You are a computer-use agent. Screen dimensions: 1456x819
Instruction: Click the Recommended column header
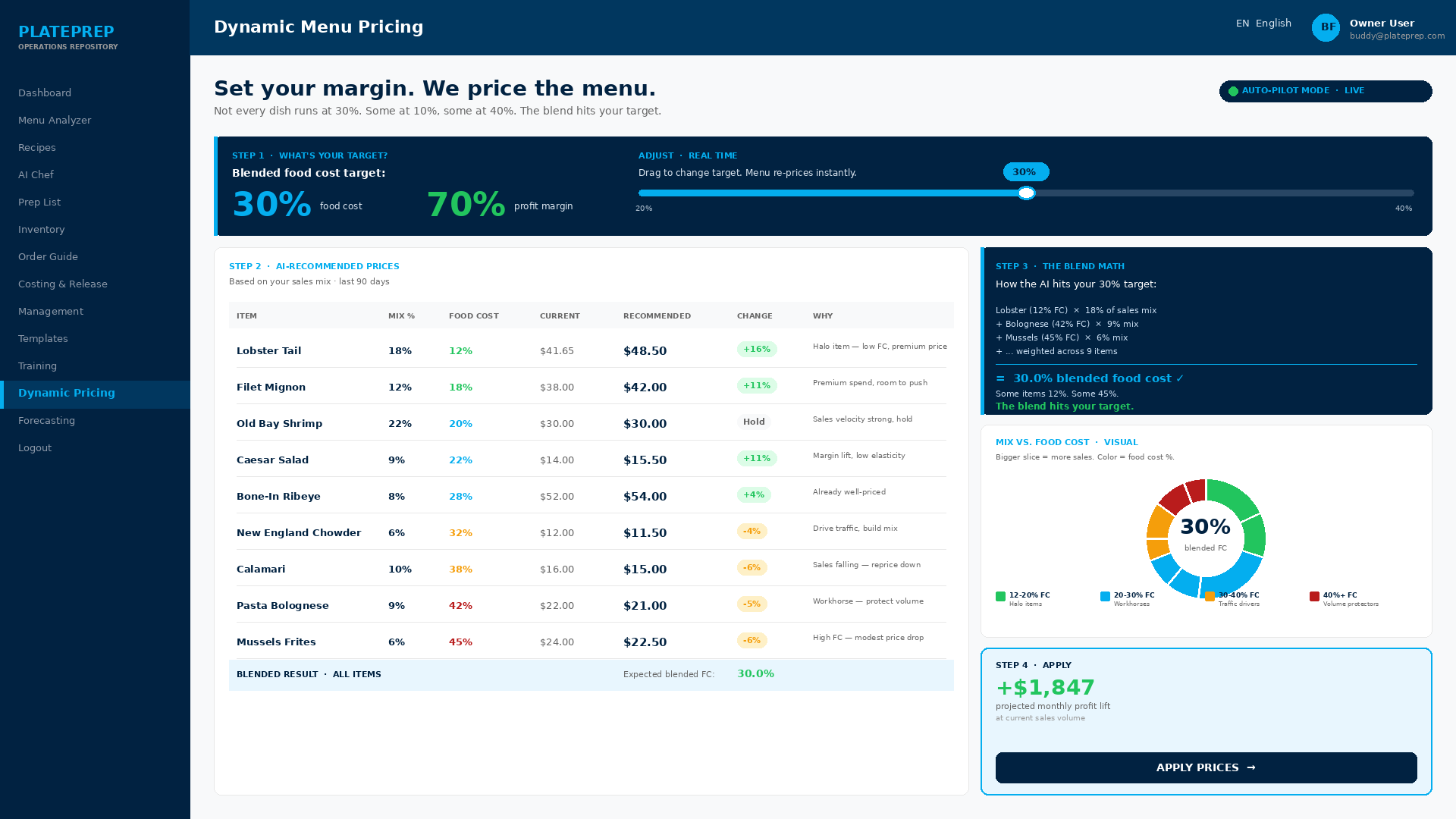click(657, 316)
